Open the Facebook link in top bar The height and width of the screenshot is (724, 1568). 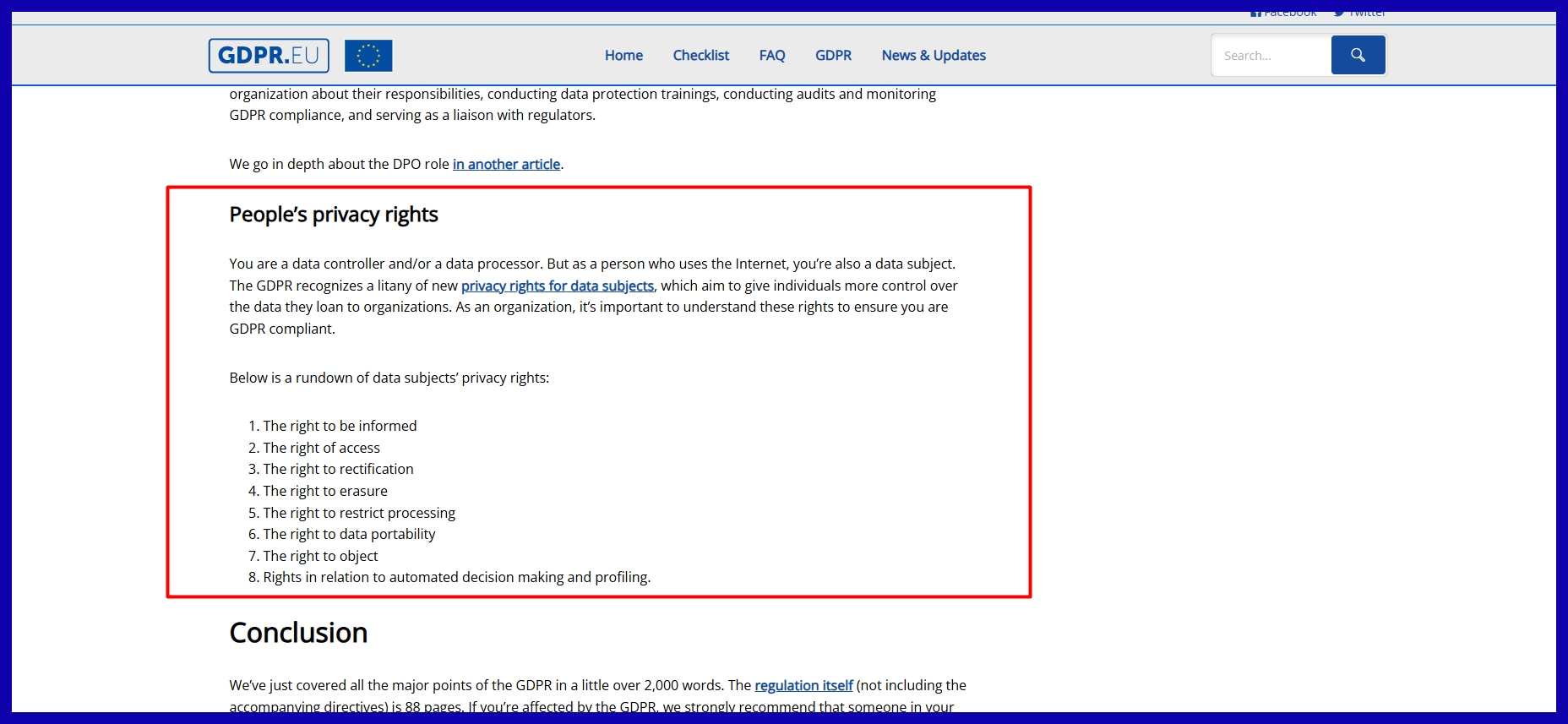tap(1284, 14)
